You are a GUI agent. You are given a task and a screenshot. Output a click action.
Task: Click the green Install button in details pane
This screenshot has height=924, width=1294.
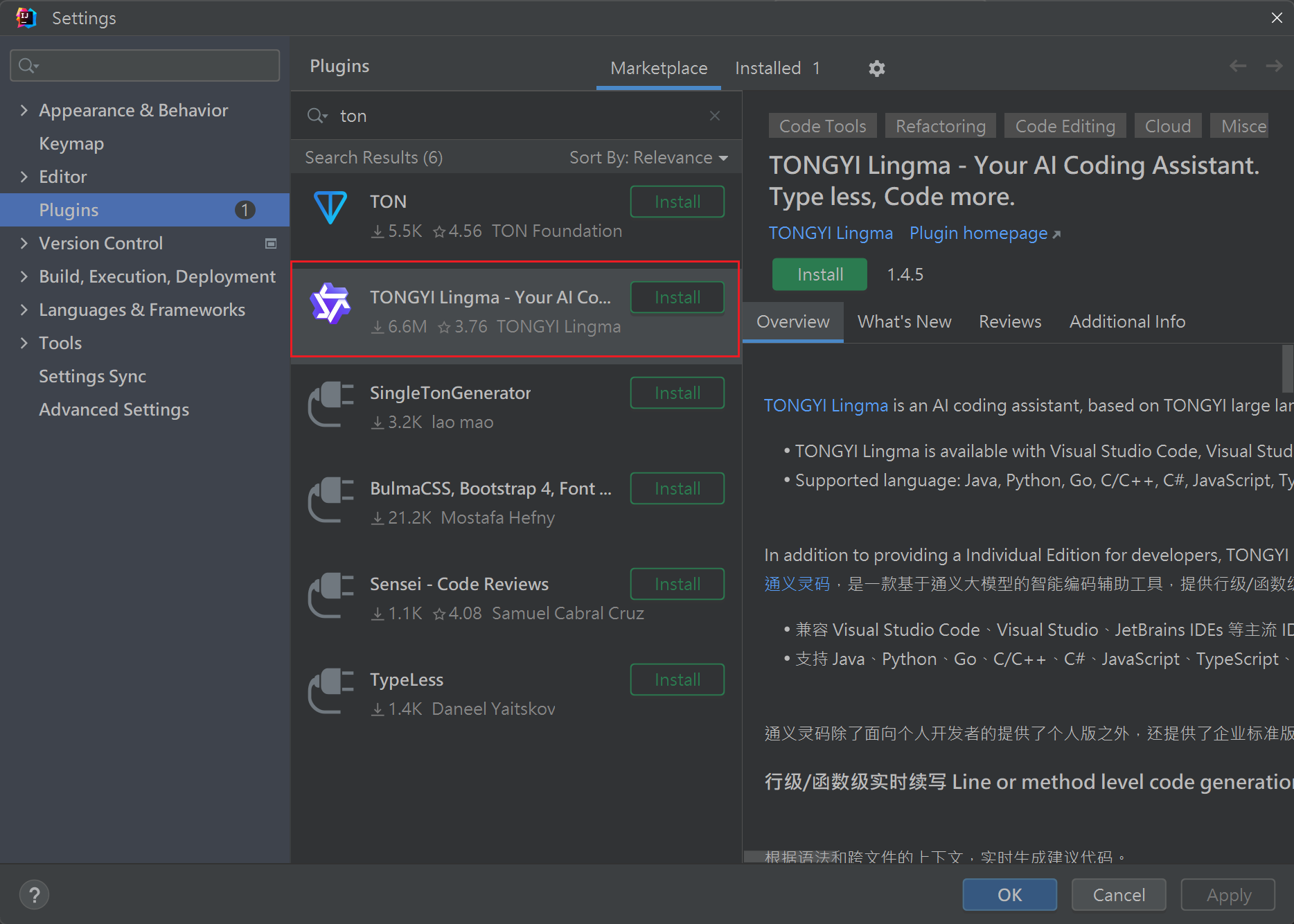pos(819,274)
